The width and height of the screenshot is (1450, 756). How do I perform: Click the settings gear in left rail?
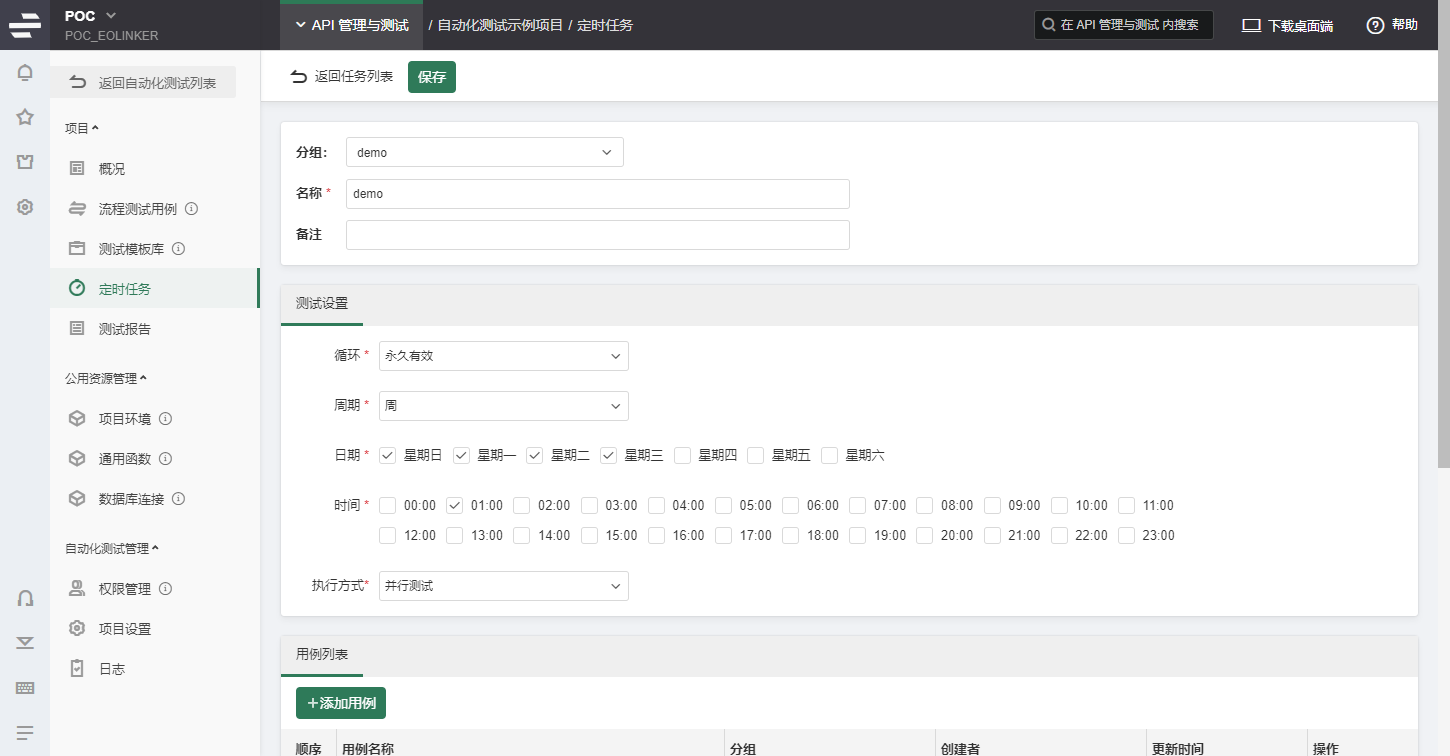25,207
